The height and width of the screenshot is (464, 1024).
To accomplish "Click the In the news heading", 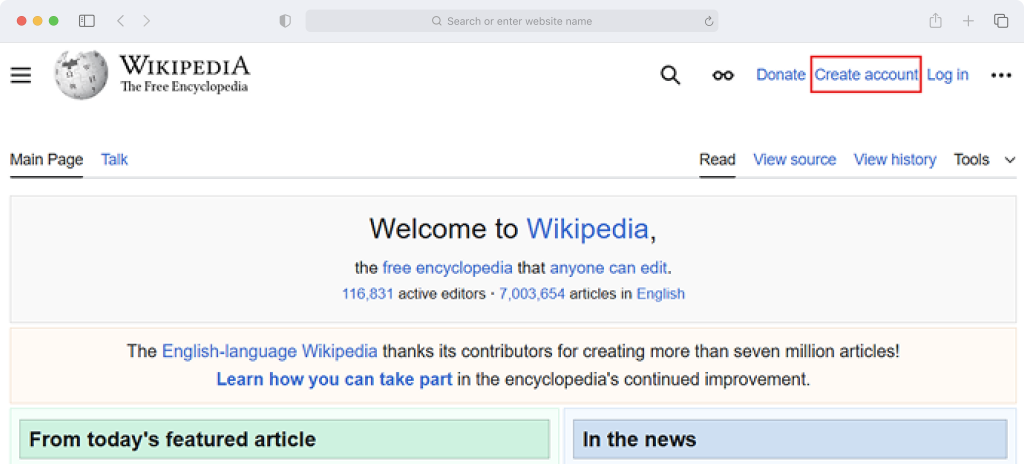I will 639,439.
